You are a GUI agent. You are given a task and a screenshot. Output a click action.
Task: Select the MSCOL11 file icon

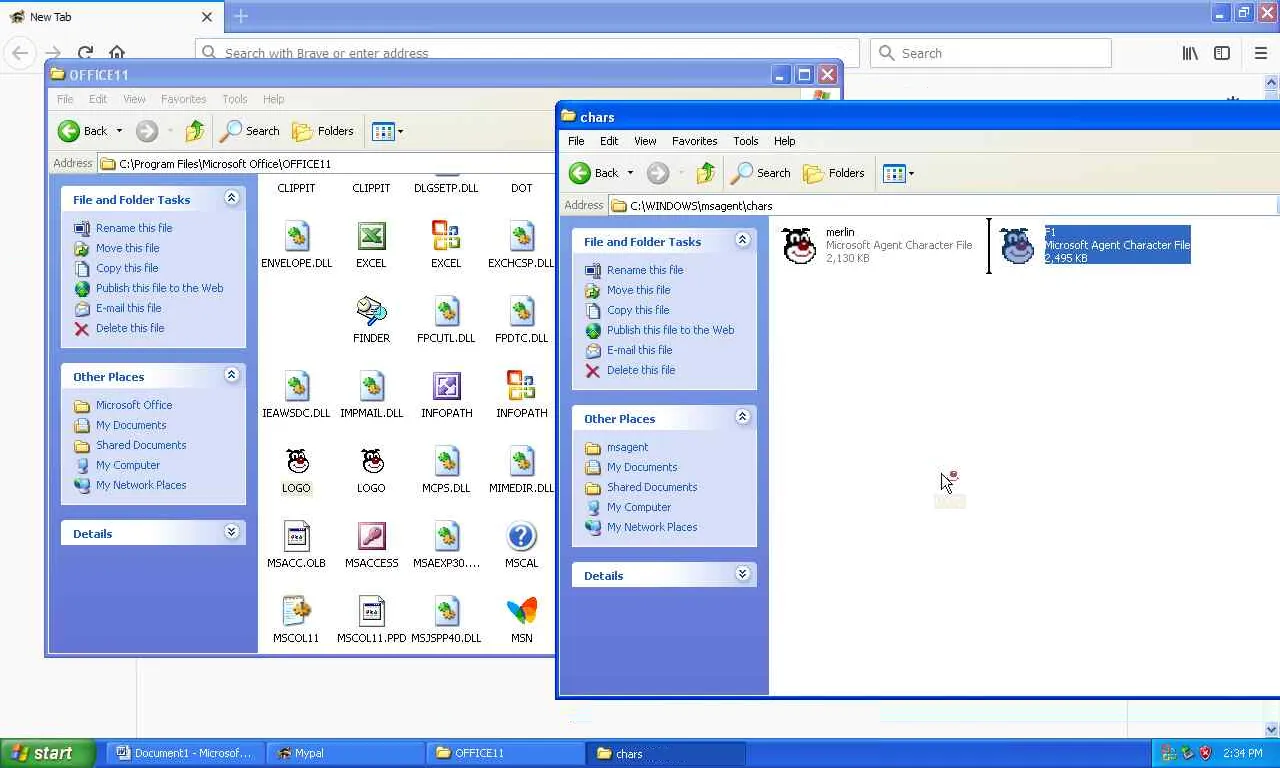tap(296, 620)
